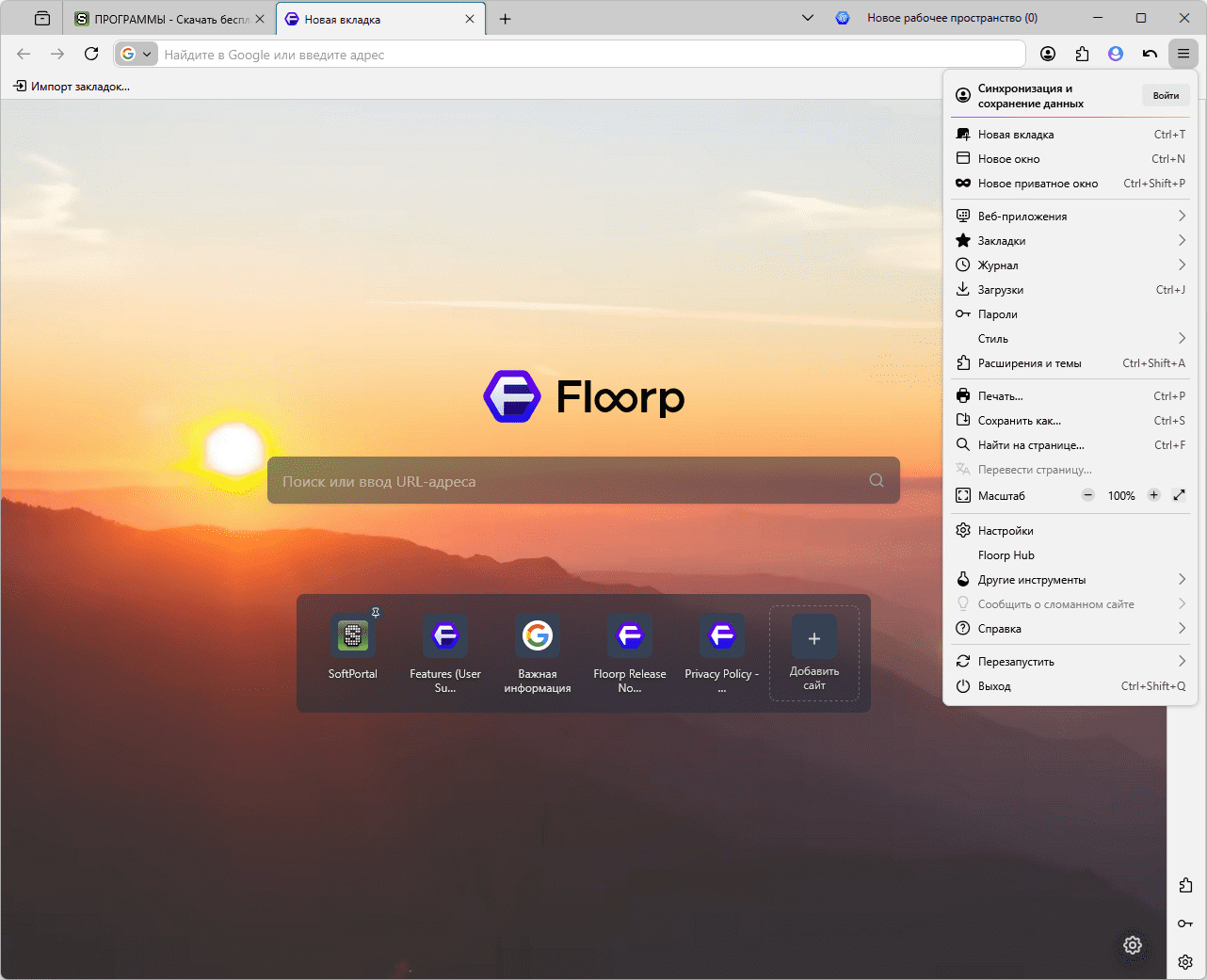The image size is (1207, 980).
Task: Click the search magnifier in page search box
Action: pos(877,480)
